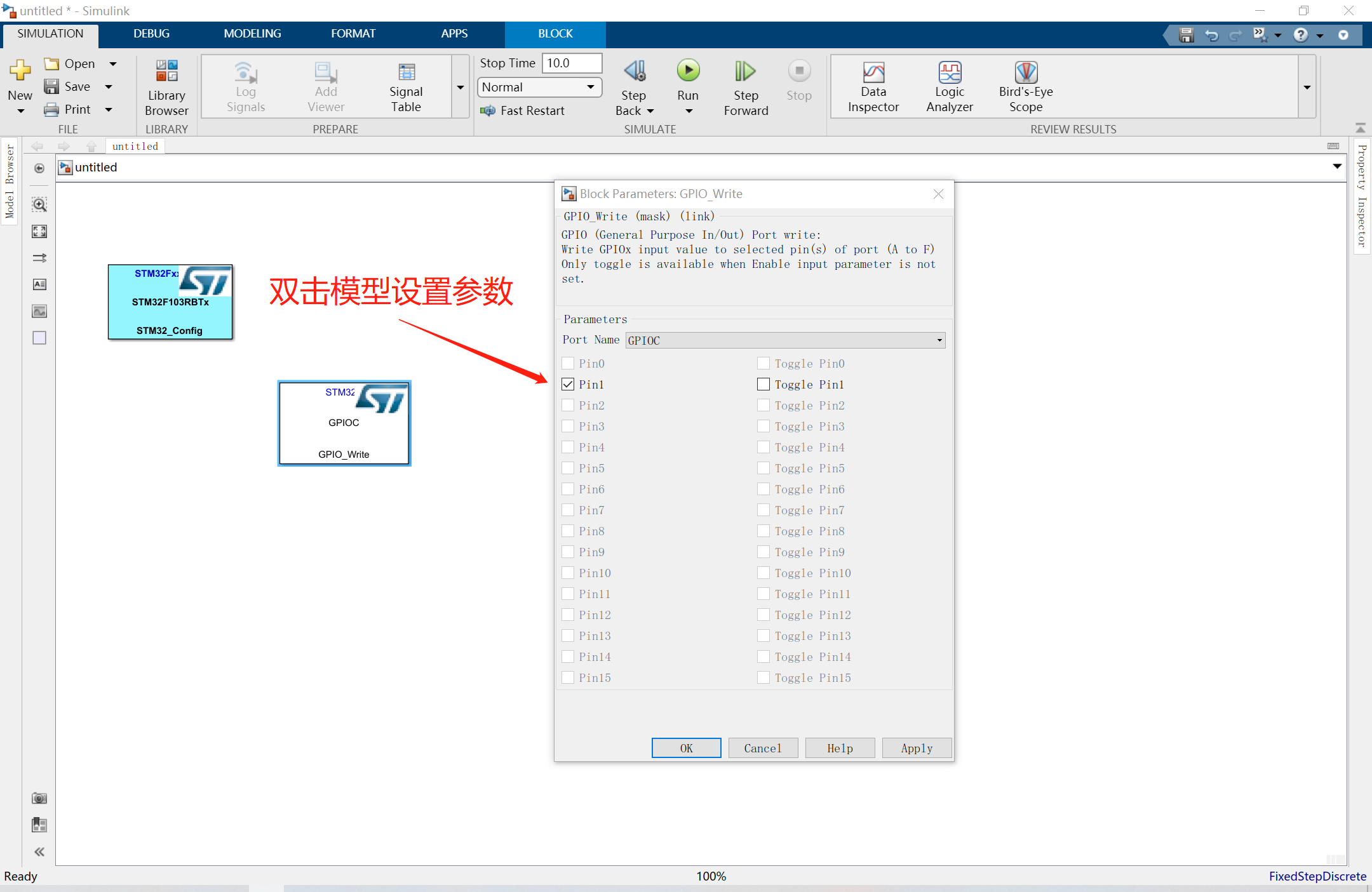Open the Library Browser
The width and height of the screenshot is (1372, 892).
pos(166,87)
